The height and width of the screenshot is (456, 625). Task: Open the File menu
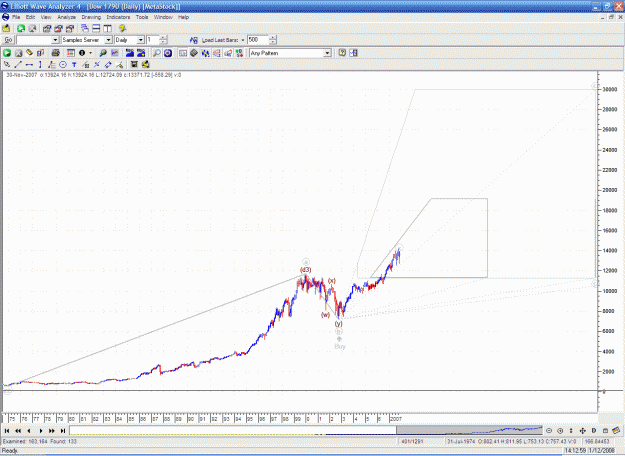point(16,17)
